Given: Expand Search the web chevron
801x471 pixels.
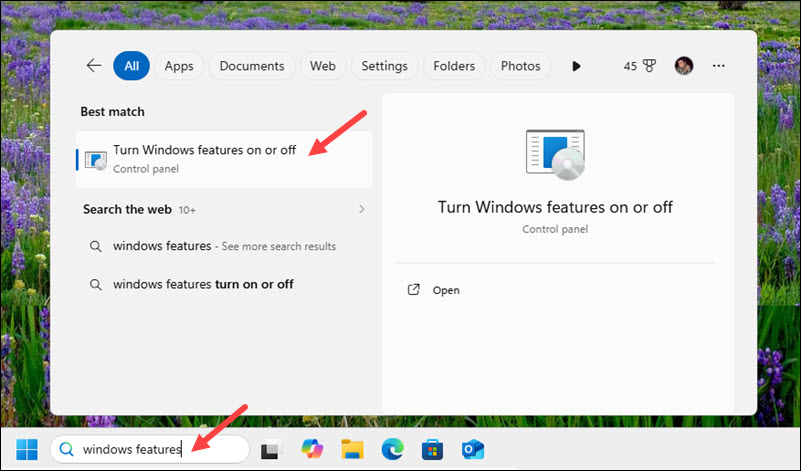Looking at the screenshot, I should [362, 209].
